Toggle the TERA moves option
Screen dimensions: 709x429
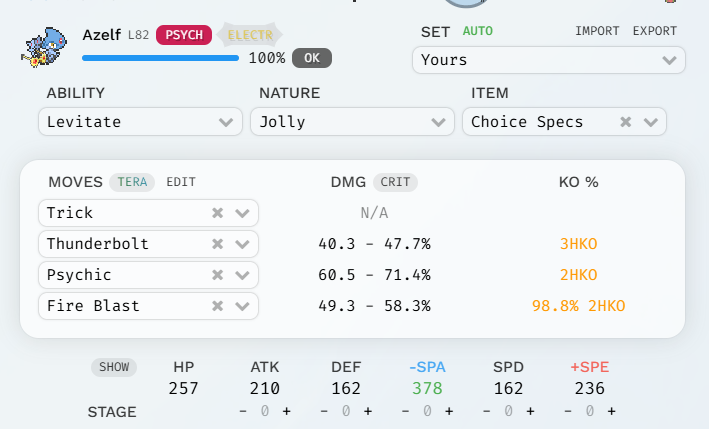132,182
